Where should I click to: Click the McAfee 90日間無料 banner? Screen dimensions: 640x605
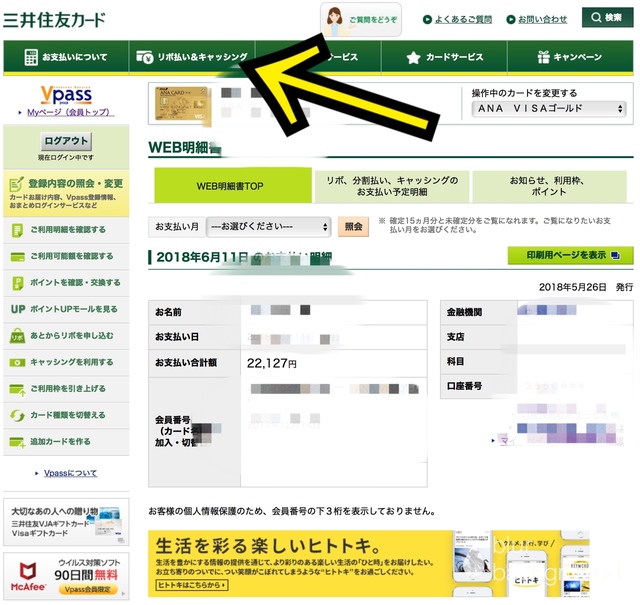[66, 576]
